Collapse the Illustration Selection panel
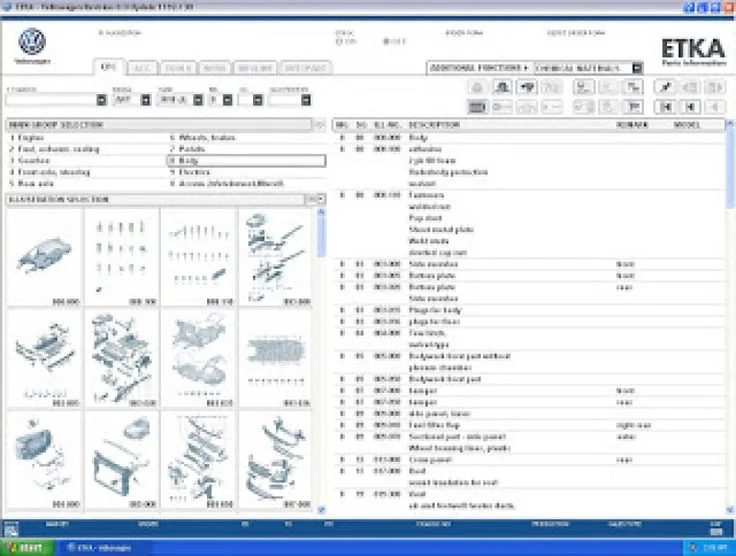 point(319,199)
